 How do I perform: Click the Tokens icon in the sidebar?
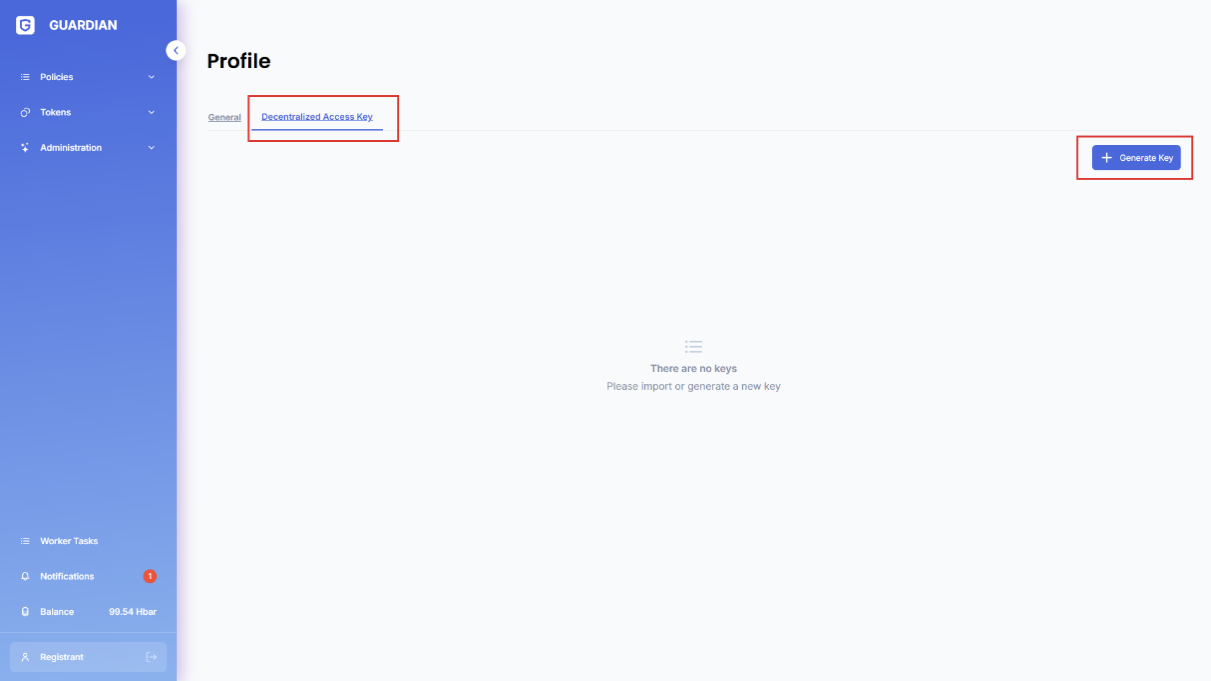pos(25,112)
